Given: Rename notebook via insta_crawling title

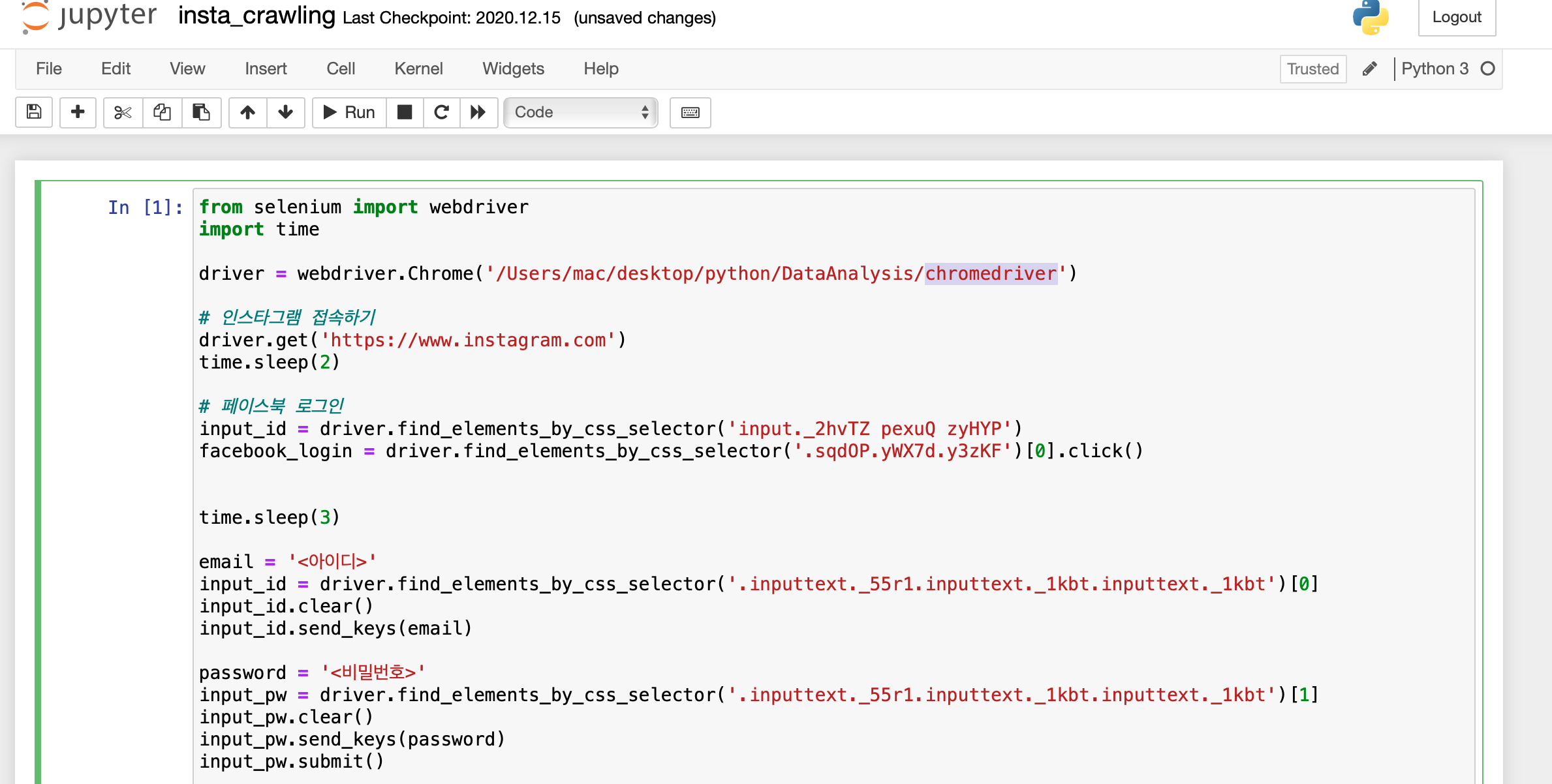Looking at the screenshot, I should coord(256,16).
